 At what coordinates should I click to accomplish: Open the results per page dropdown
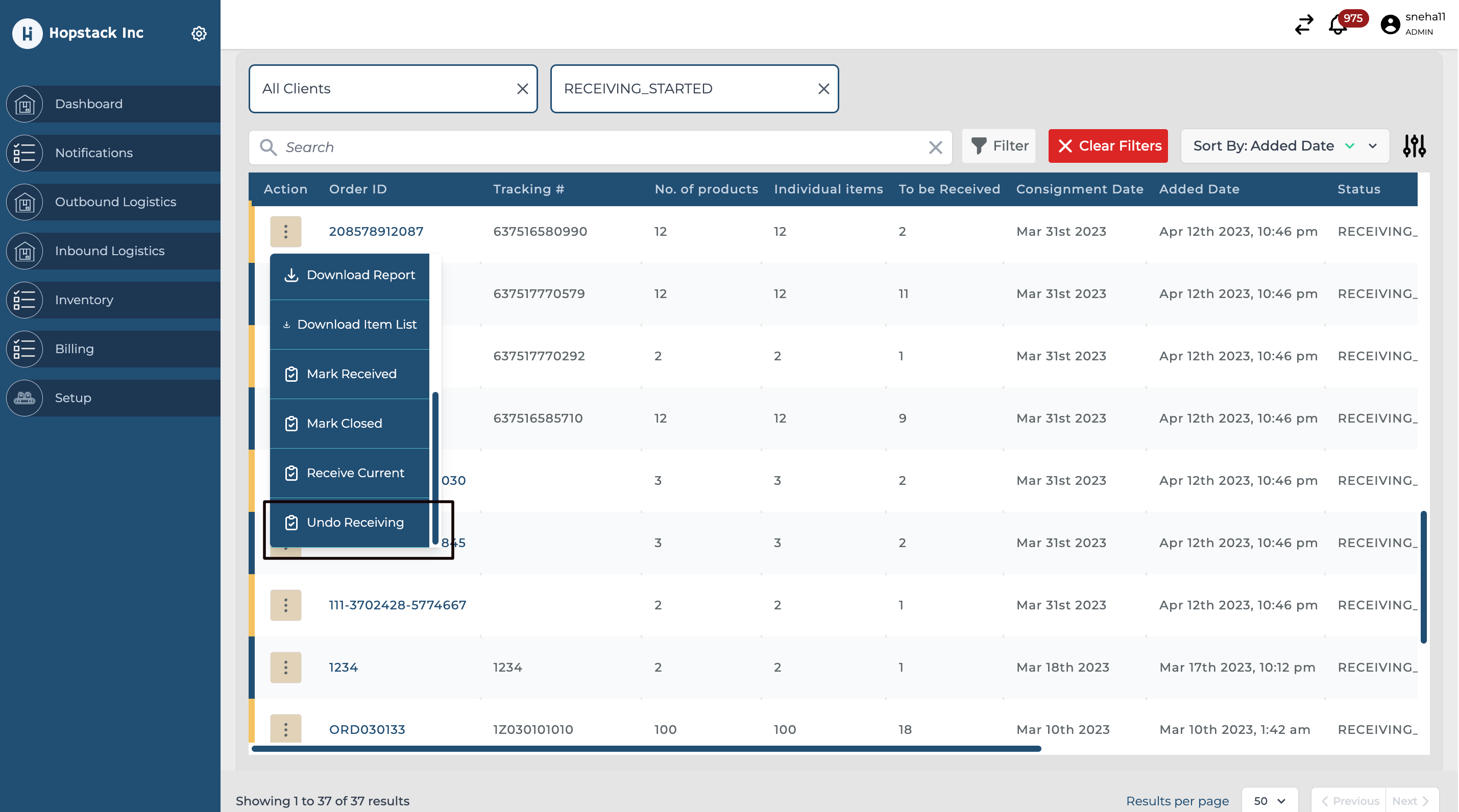pos(1269,801)
